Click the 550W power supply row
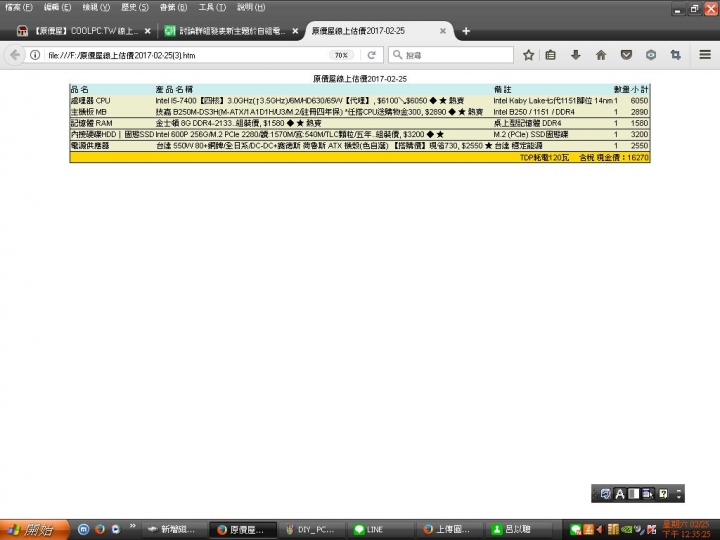The image size is (720, 540). tap(360, 146)
